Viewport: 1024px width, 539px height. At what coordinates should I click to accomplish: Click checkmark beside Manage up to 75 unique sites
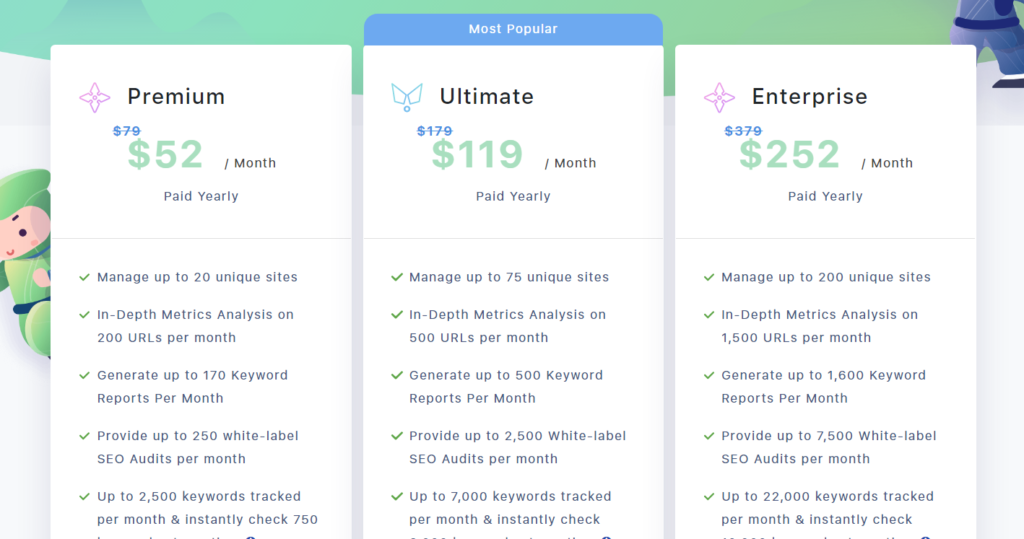tap(396, 277)
